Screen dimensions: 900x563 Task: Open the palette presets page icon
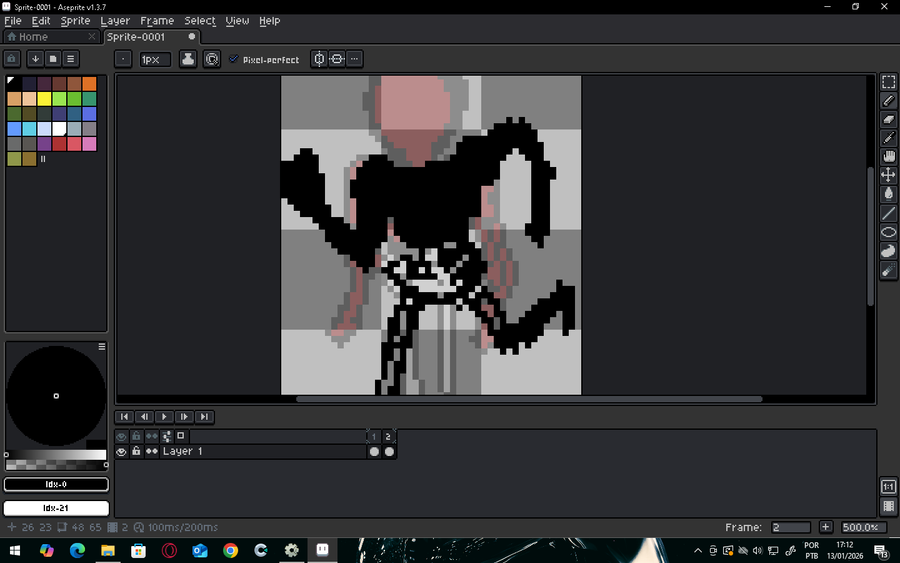point(53,59)
